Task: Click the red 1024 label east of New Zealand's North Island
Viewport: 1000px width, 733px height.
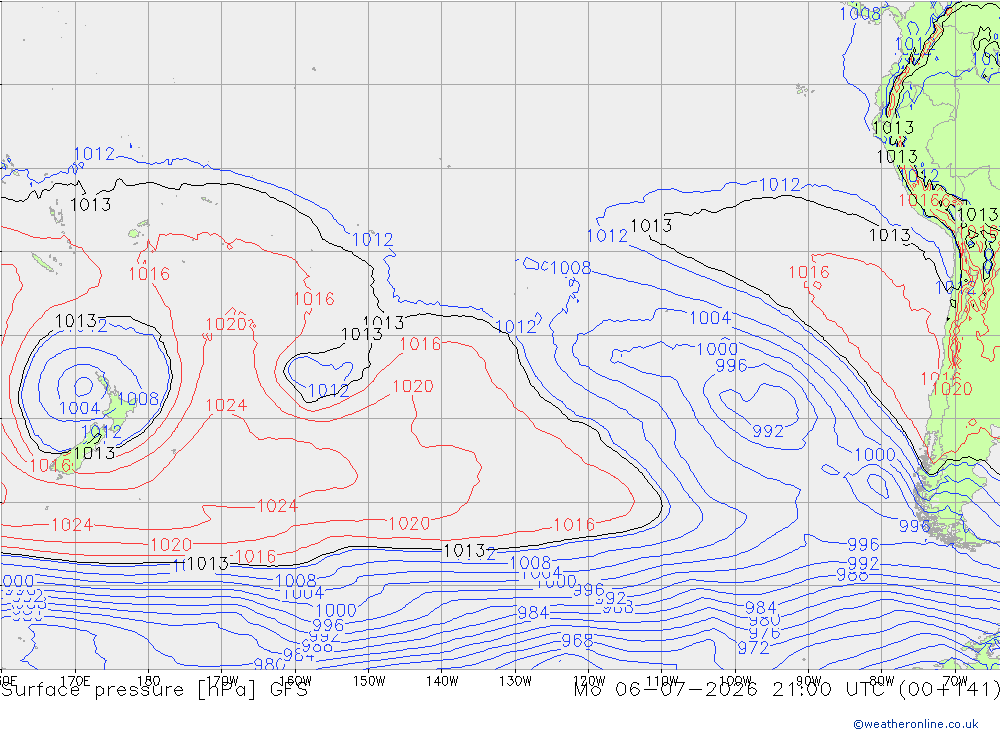Action: (x=226, y=406)
